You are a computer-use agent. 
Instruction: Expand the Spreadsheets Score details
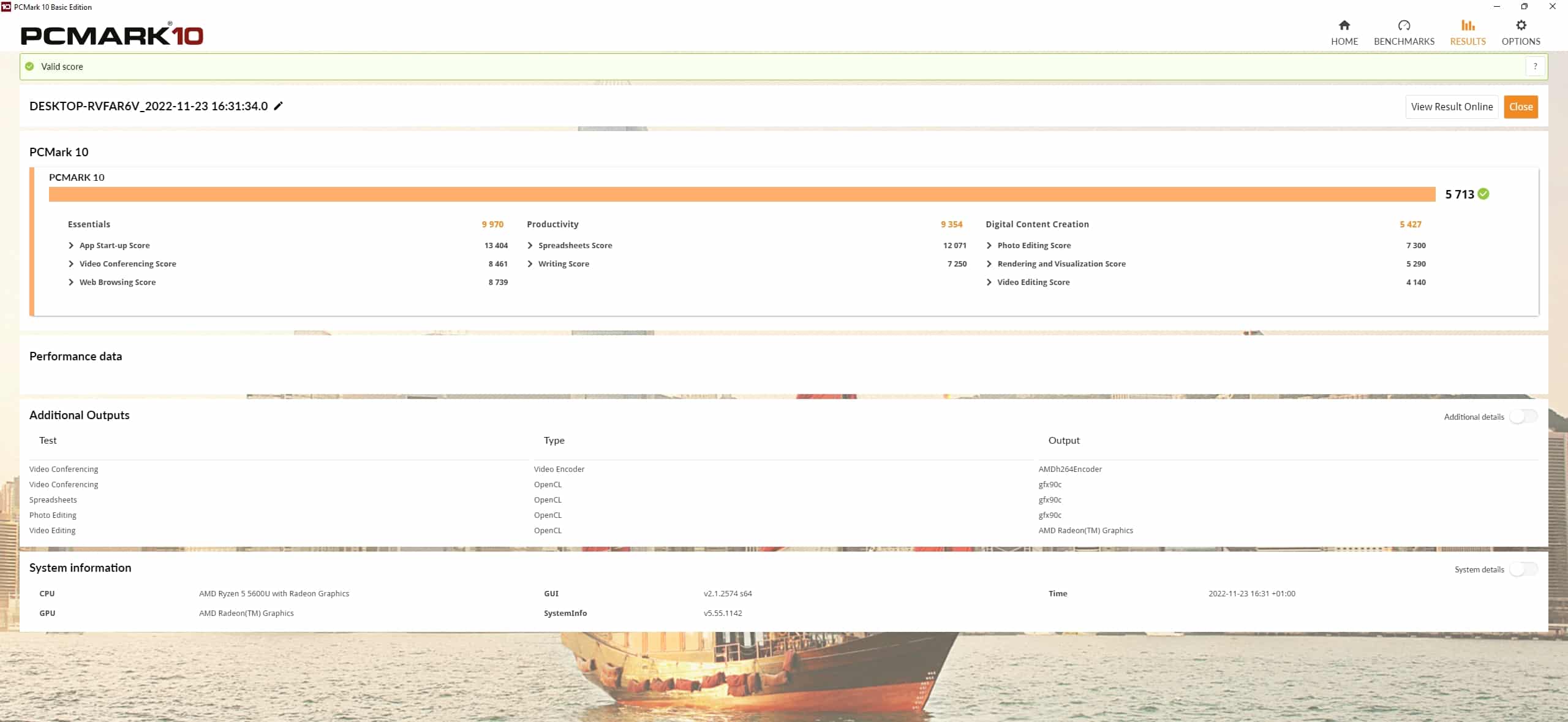(530, 246)
